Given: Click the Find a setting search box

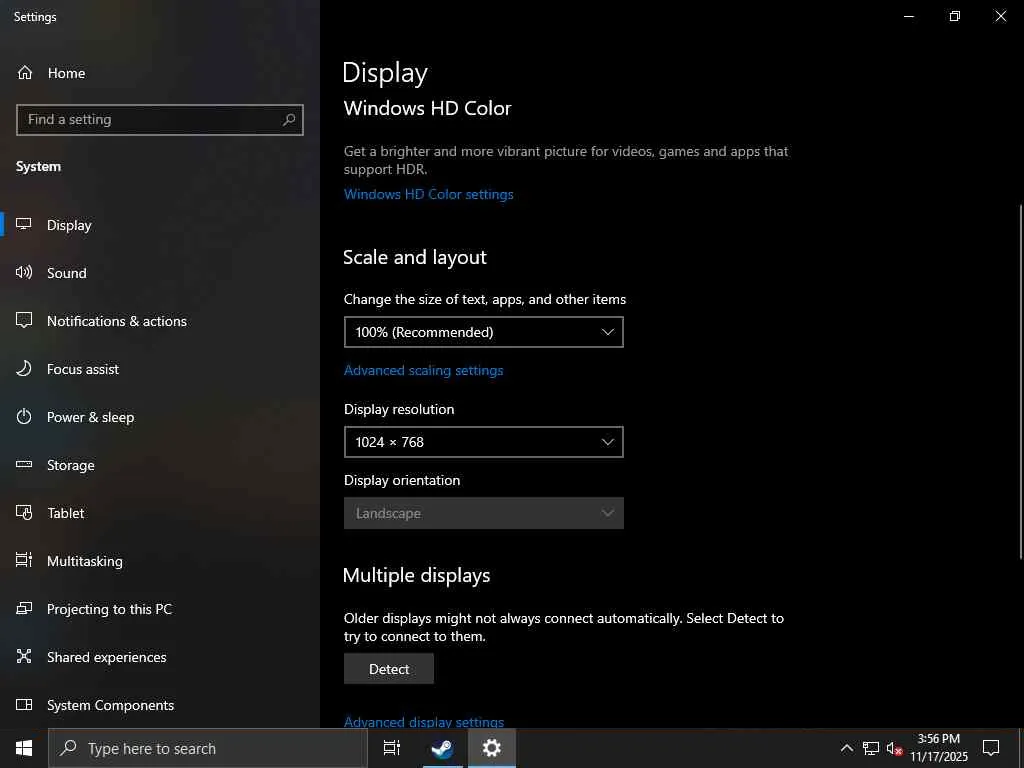Looking at the screenshot, I should 160,120.
